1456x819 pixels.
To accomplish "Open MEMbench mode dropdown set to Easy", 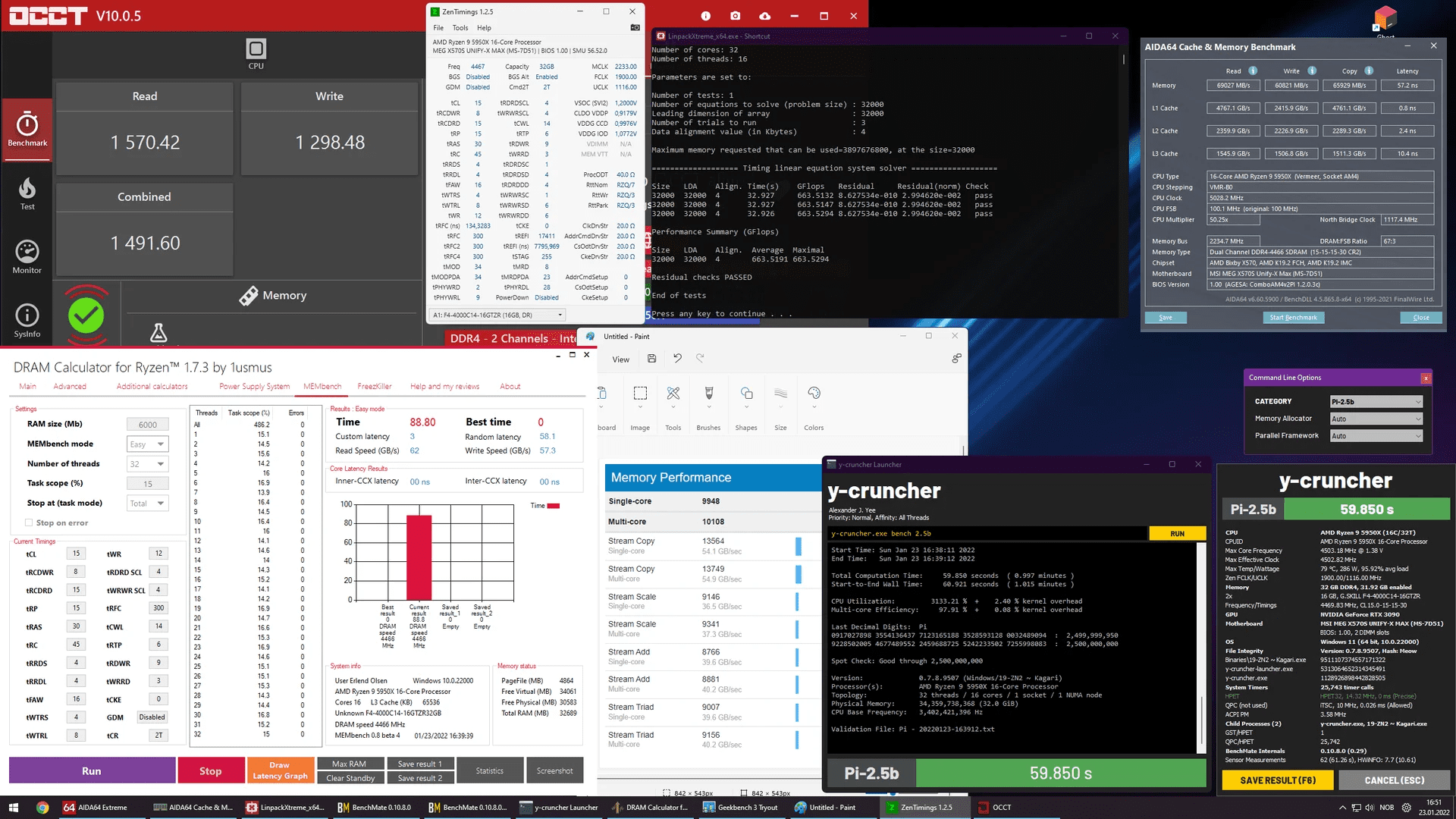I will tap(147, 444).
